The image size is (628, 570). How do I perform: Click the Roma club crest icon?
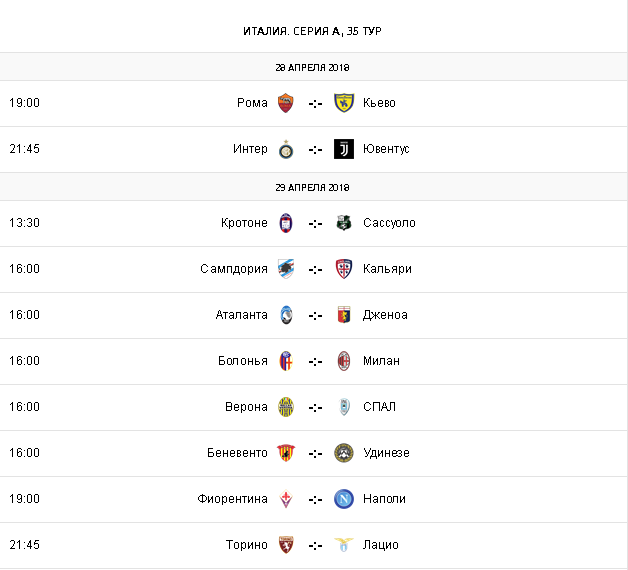[x=286, y=103]
